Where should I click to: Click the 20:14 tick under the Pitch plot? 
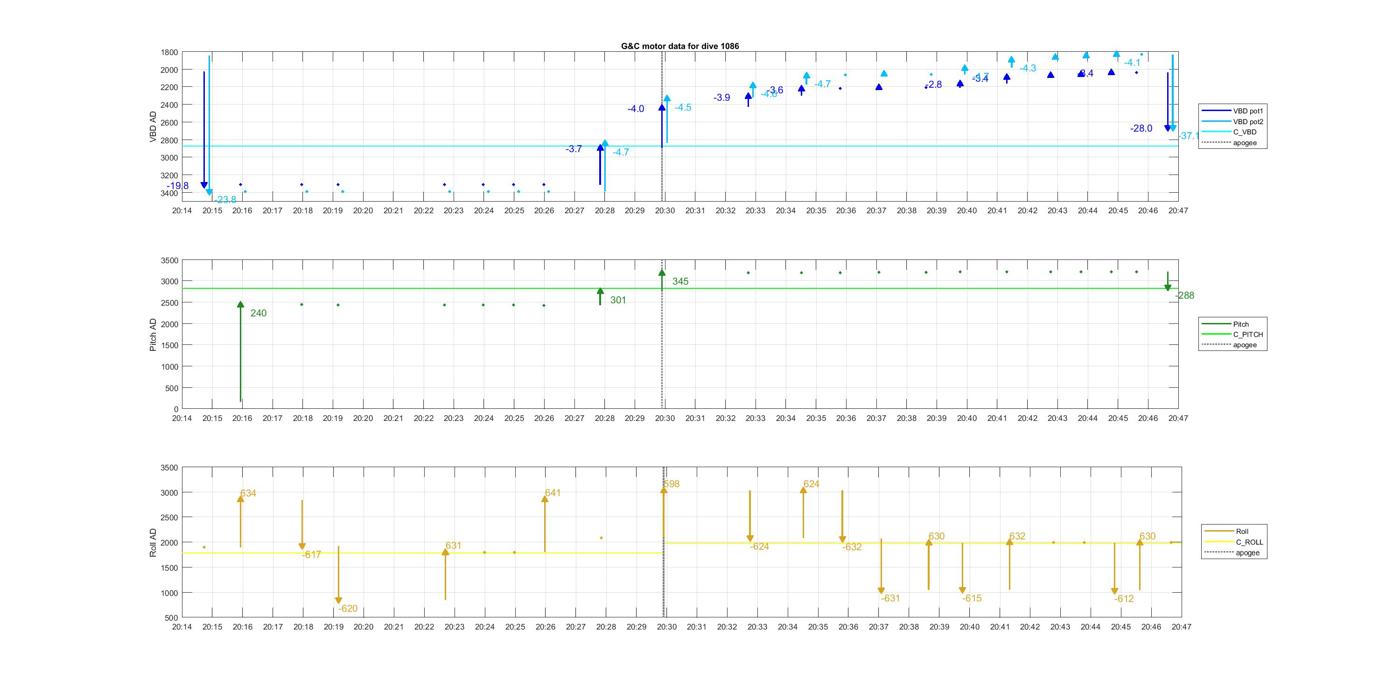pyautogui.click(x=182, y=419)
